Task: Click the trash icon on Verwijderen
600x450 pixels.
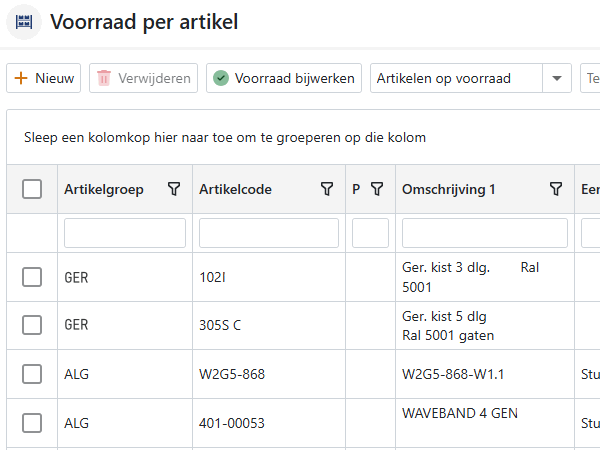Action: (103, 78)
